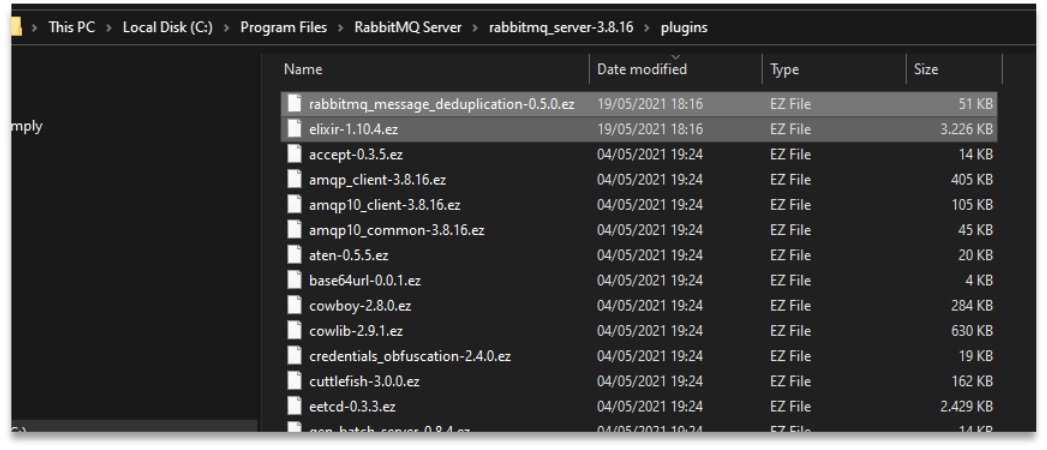Image resolution: width=1047 pixels, height=450 pixels.
Task: Select the eetcd-0.3.3.ez file name
Action: point(353,407)
